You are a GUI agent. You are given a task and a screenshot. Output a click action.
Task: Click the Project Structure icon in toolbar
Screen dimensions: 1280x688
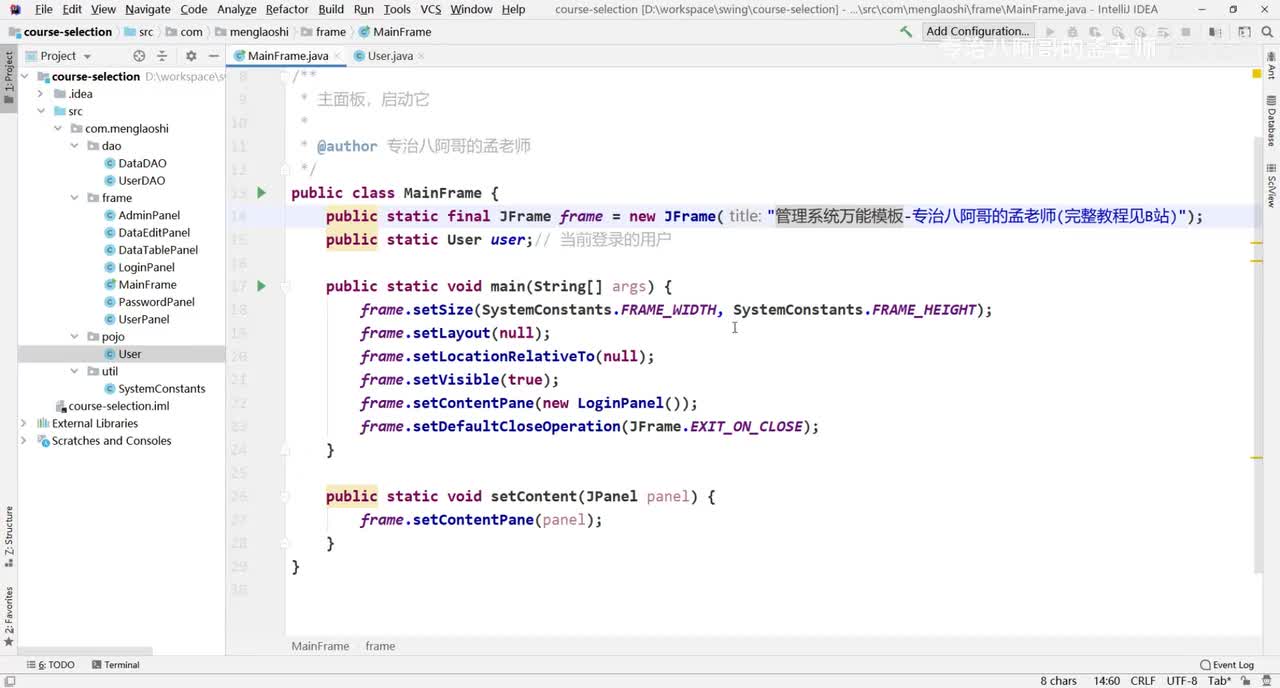coord(1213,31)
